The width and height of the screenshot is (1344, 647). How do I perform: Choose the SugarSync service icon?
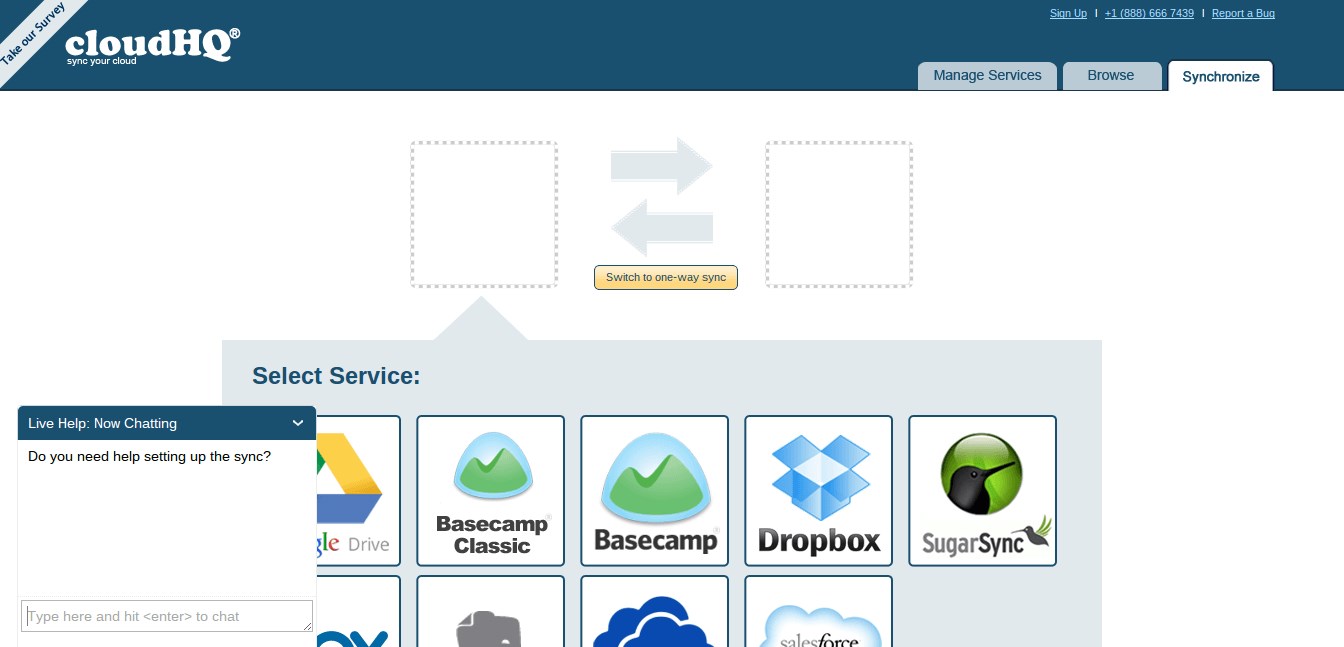(x=983, y=491)
